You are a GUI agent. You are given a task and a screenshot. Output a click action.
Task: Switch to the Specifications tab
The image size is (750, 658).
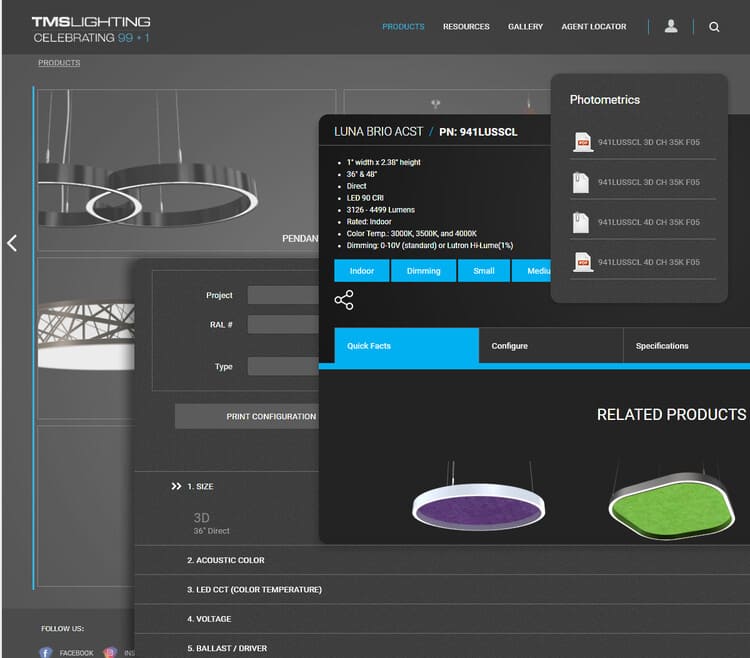687,346
